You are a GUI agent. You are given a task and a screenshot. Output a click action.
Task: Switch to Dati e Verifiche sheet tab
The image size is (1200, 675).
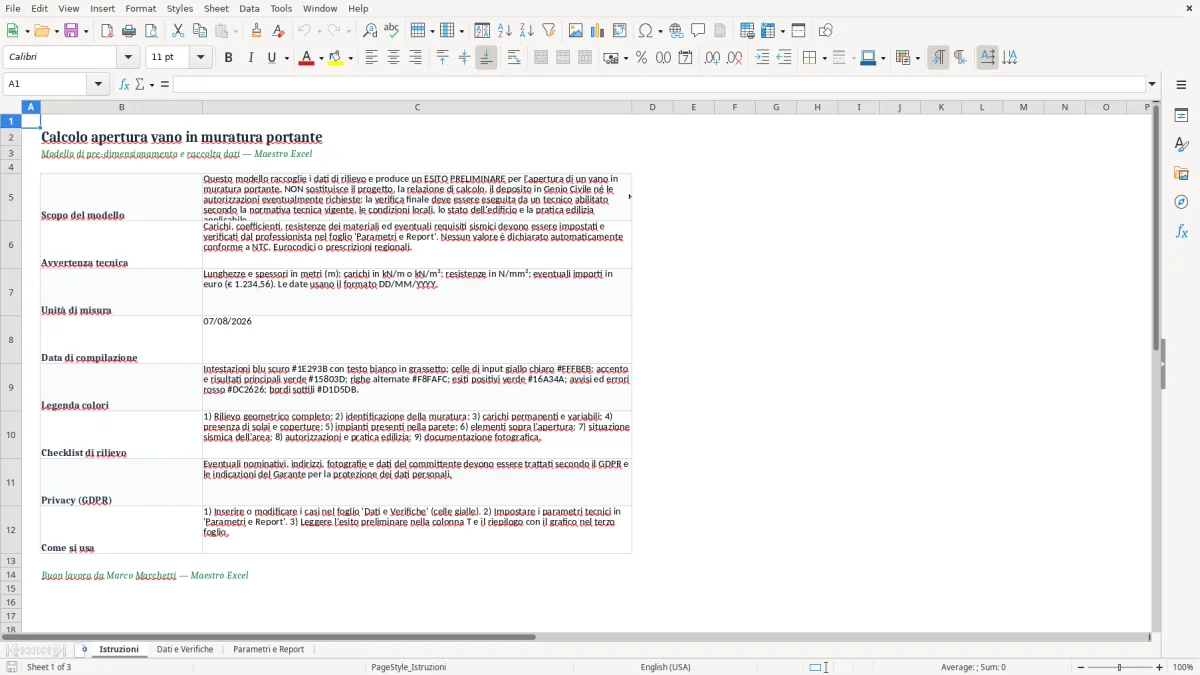click(x=185, y=649)
